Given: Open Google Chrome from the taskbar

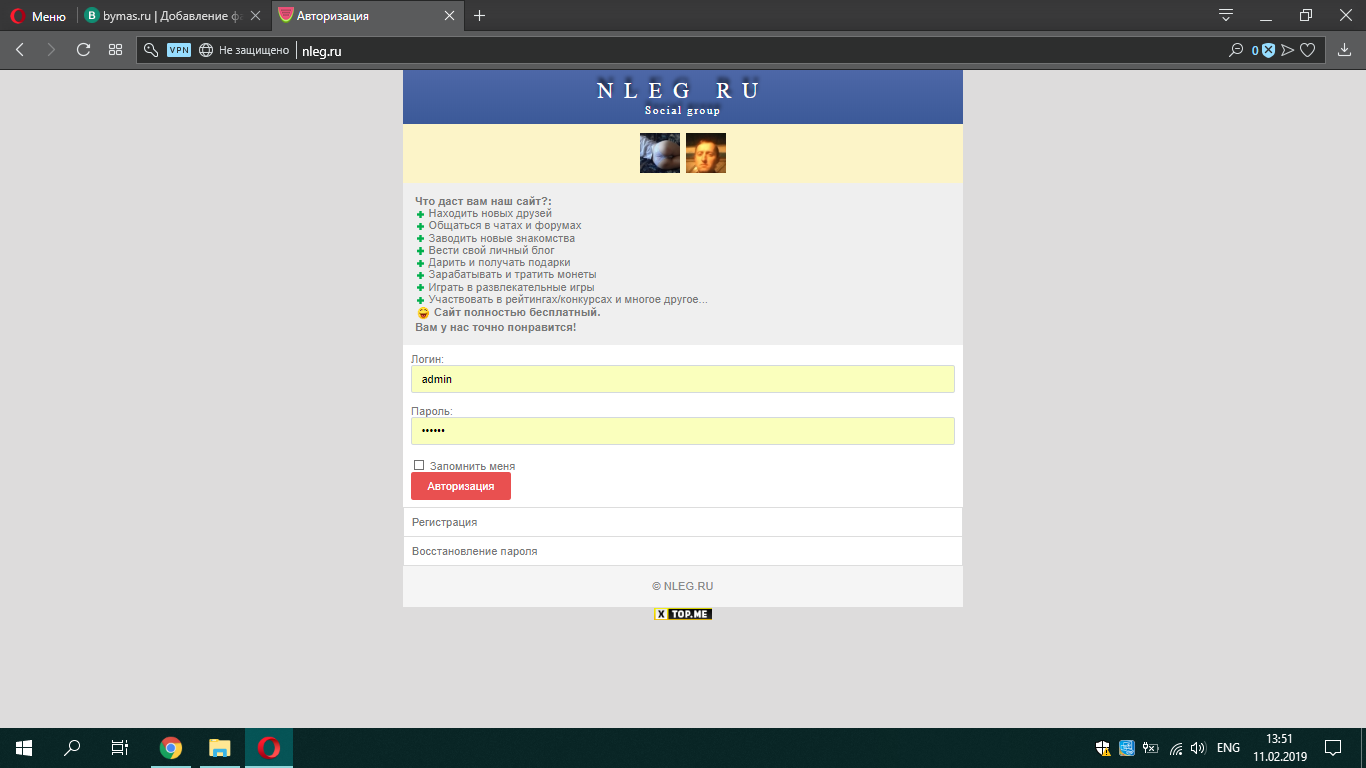Looking at the screenshot, I should [x=171, y=748].
